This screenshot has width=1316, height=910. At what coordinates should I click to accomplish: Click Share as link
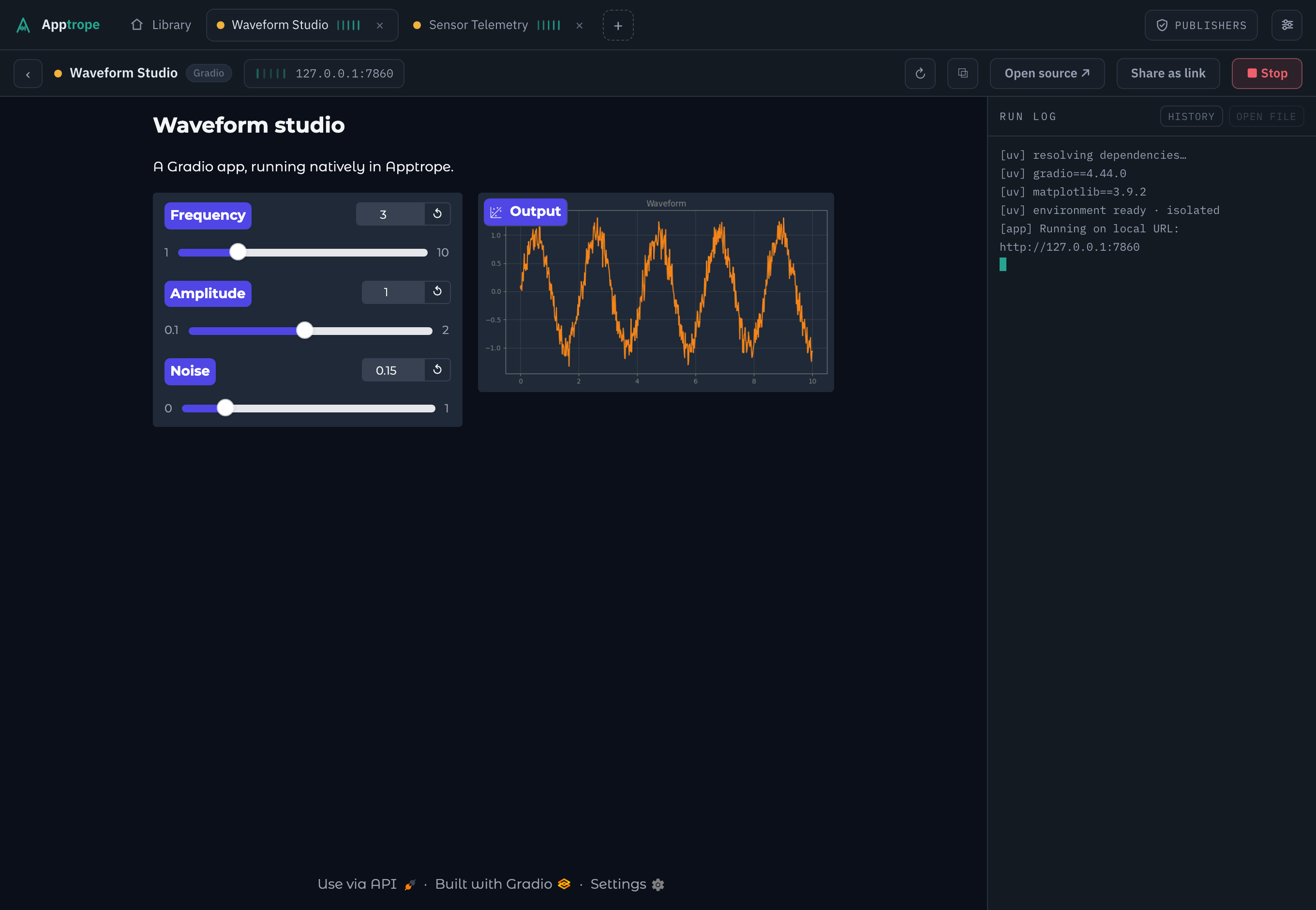(x=1168, y=74)
